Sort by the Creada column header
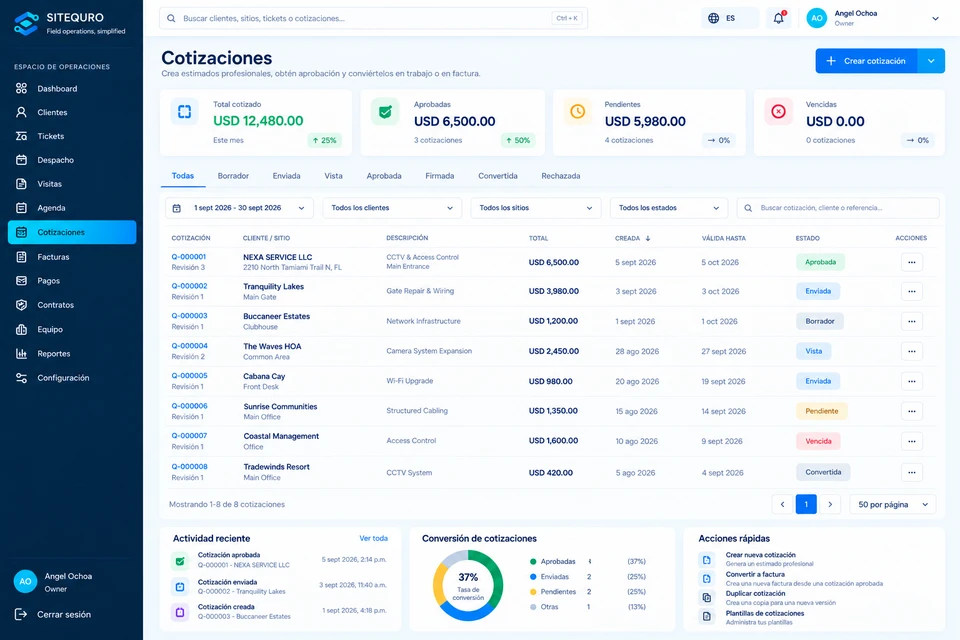Screen dimensions: 960x640 click(x=632, y=238)
